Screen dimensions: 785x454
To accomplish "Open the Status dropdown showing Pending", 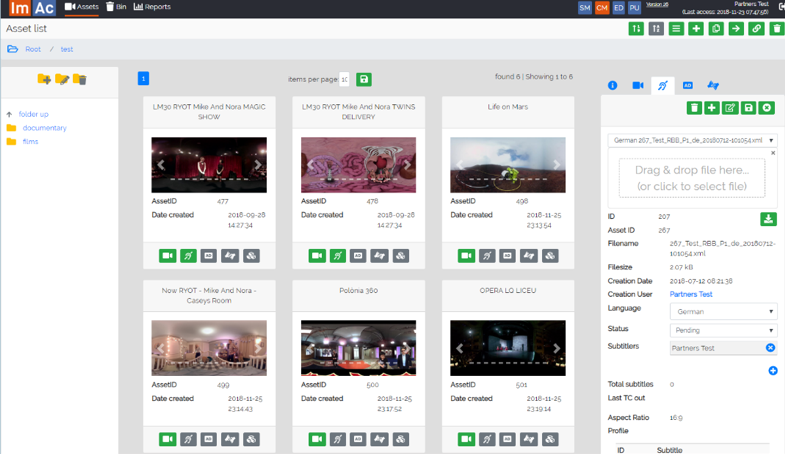I will (x=723, y=329).
